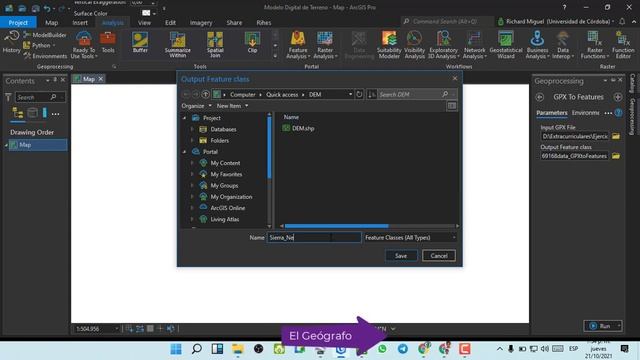This screenshot has width=640, height=360.
Task: Select the Spatial Join tool
Action: (215, 44)
